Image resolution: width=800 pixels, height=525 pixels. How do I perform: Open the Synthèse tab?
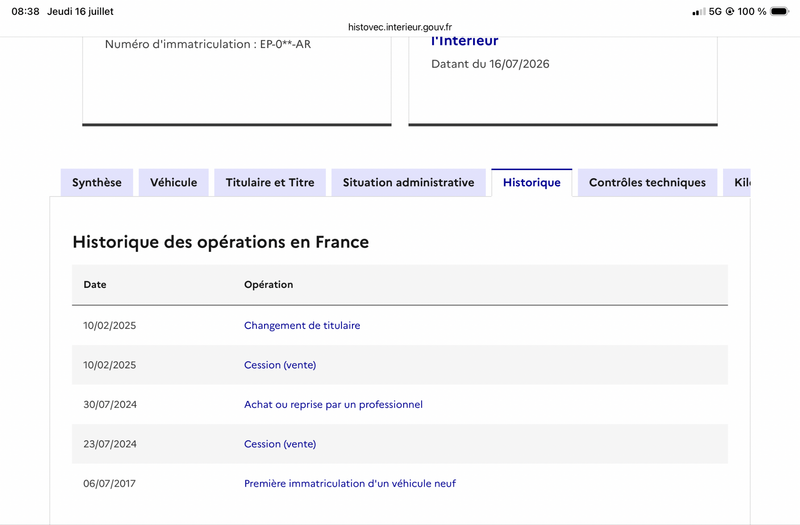96,183
